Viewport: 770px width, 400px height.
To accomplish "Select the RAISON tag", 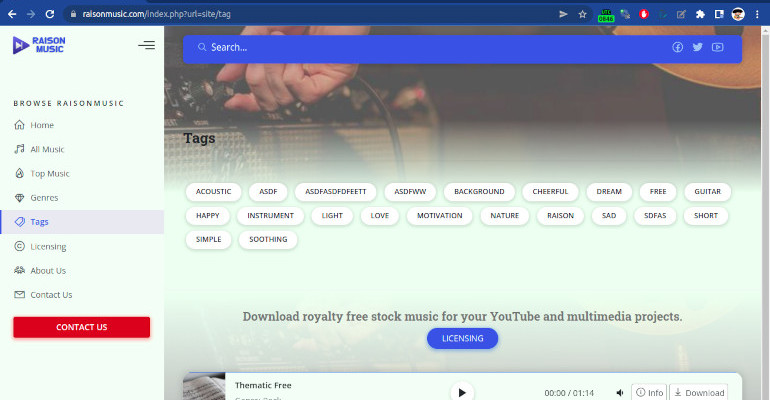I will pyautogui.click(x=560, y=215).
